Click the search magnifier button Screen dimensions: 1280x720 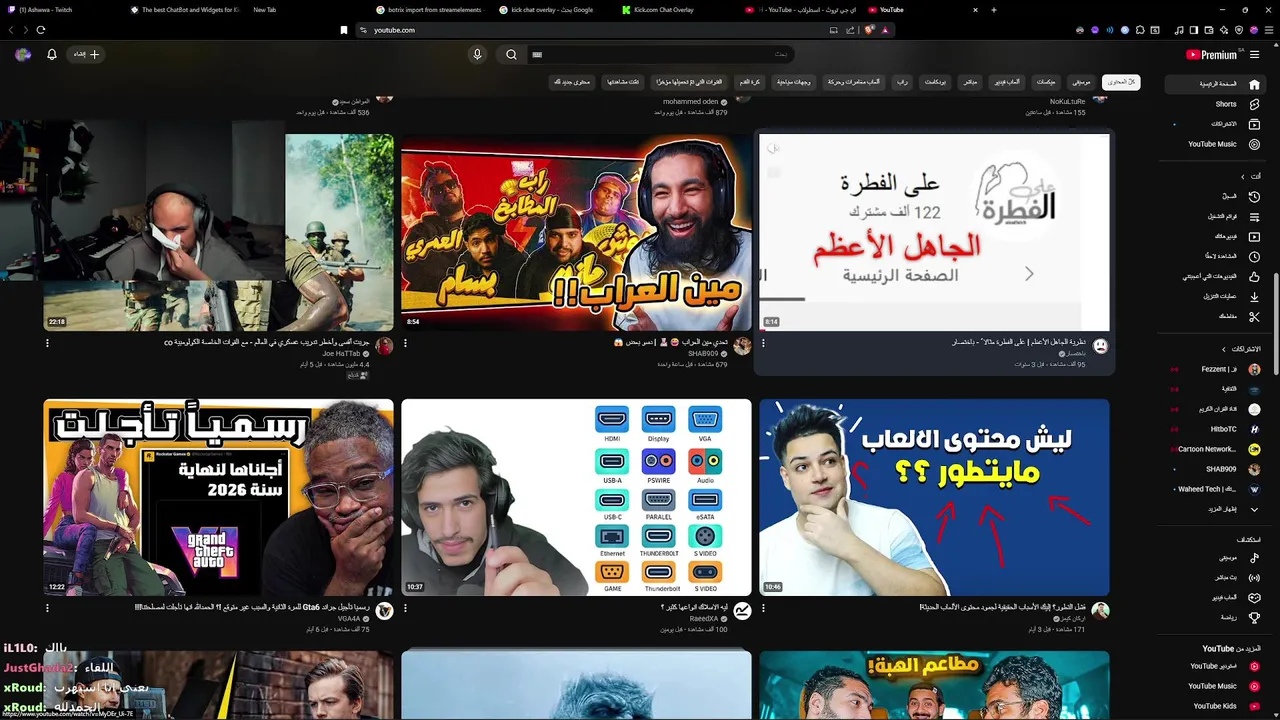point(511,55)
